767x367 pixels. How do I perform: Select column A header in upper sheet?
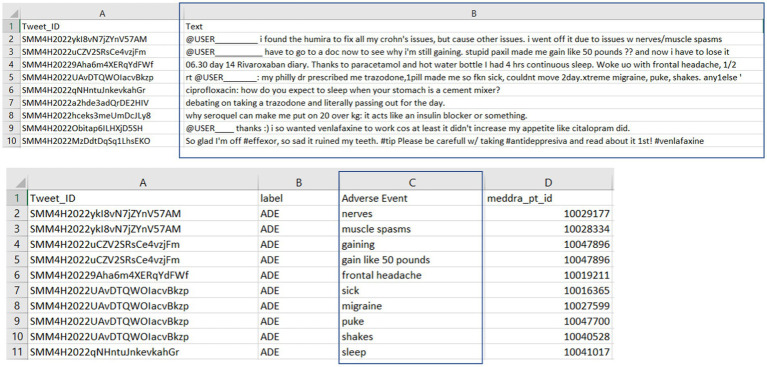[102, 14]
